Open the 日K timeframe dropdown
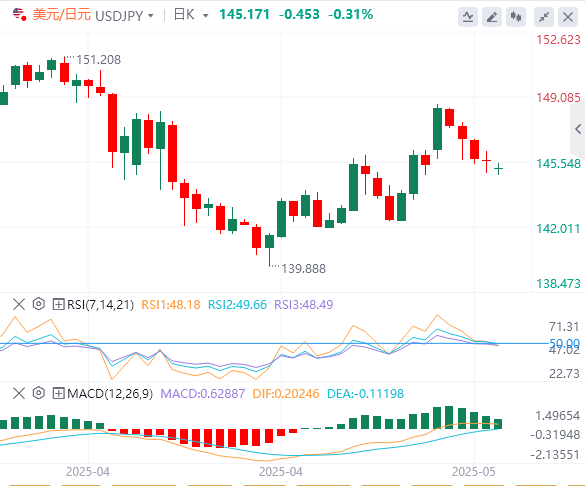This screenshot has height=486, width=585. tap(191, 15)
